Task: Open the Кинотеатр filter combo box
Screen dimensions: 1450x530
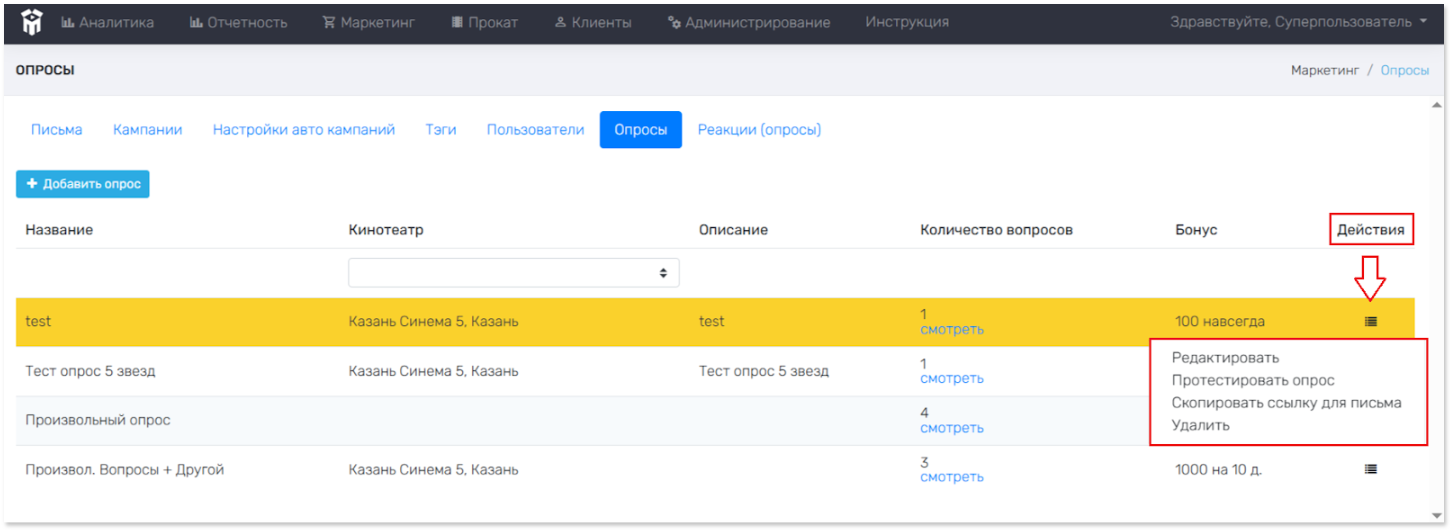Action: tap(513, 273)
